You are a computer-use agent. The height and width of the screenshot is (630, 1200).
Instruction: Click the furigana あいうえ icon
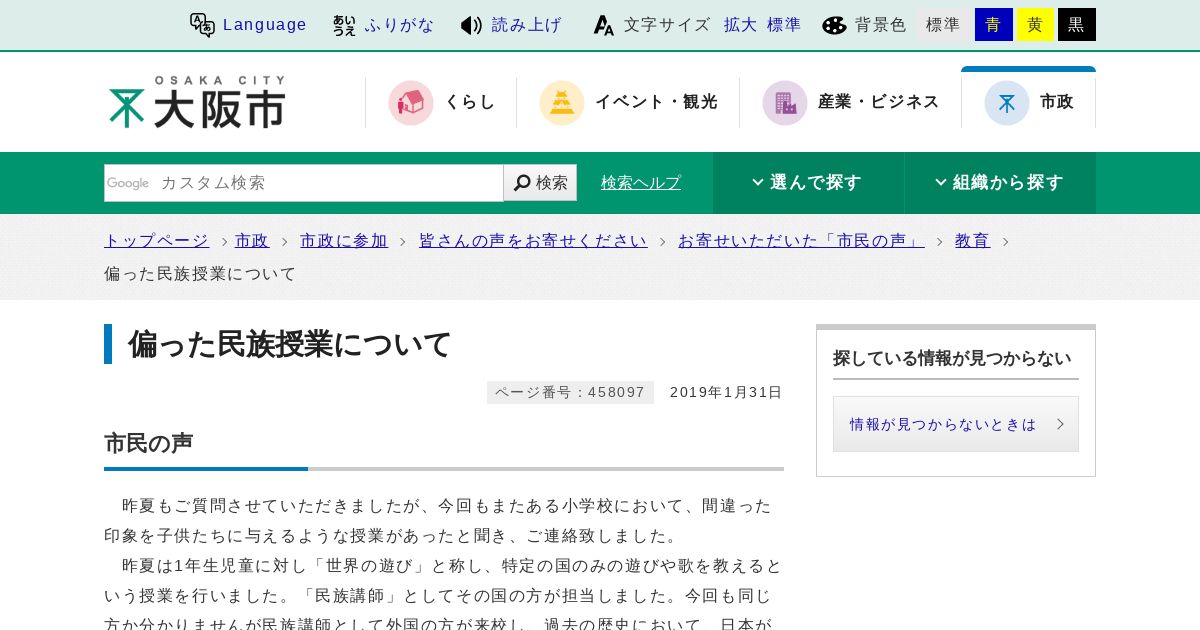pos(344,25)
